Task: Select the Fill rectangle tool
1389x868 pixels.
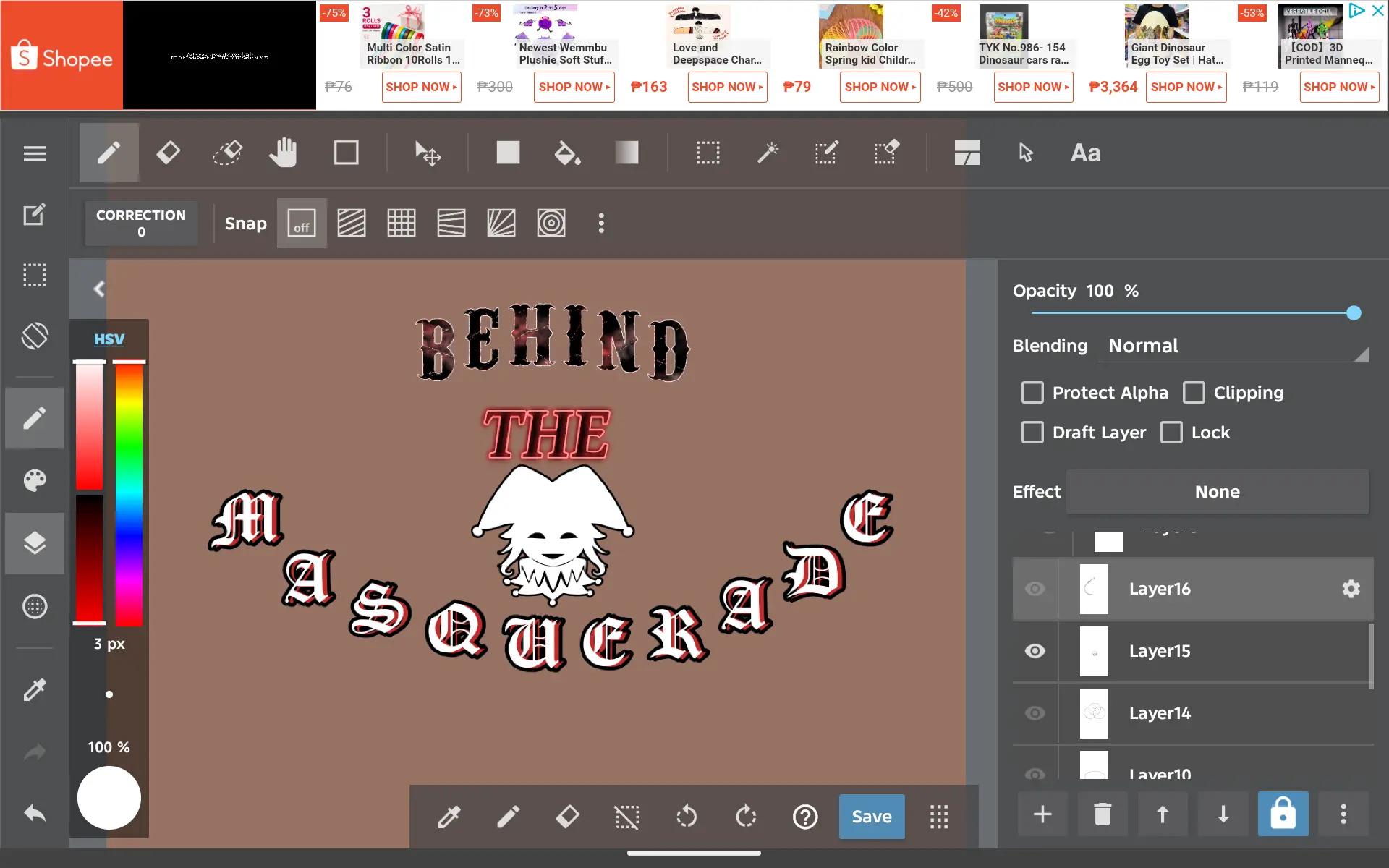Action: click(x=508, y=153)
